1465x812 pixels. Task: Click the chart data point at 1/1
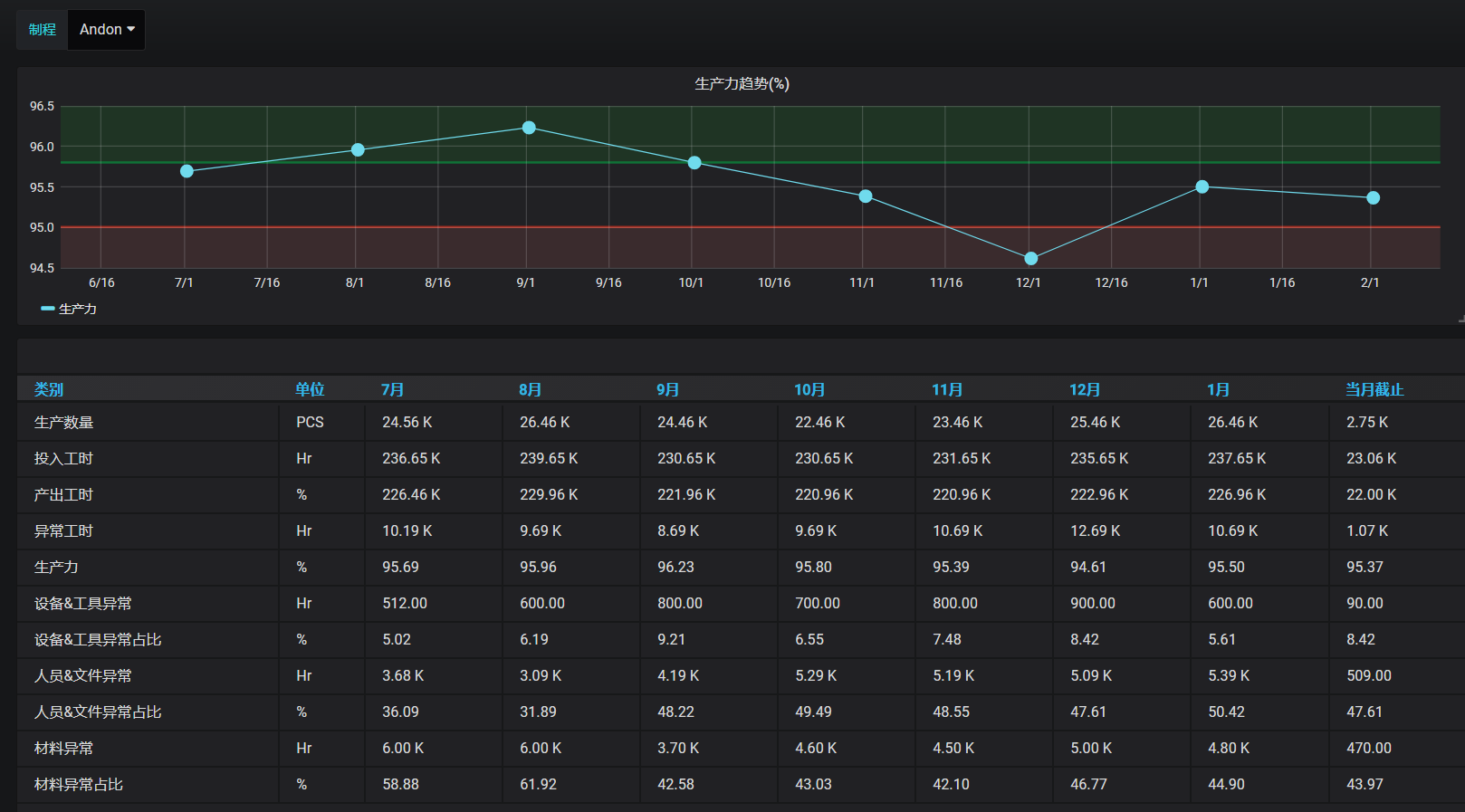1202,187
